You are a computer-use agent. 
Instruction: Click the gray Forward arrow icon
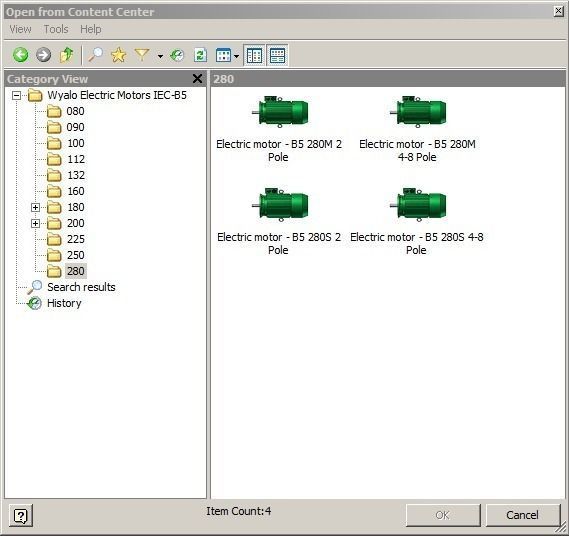(44, 55)
